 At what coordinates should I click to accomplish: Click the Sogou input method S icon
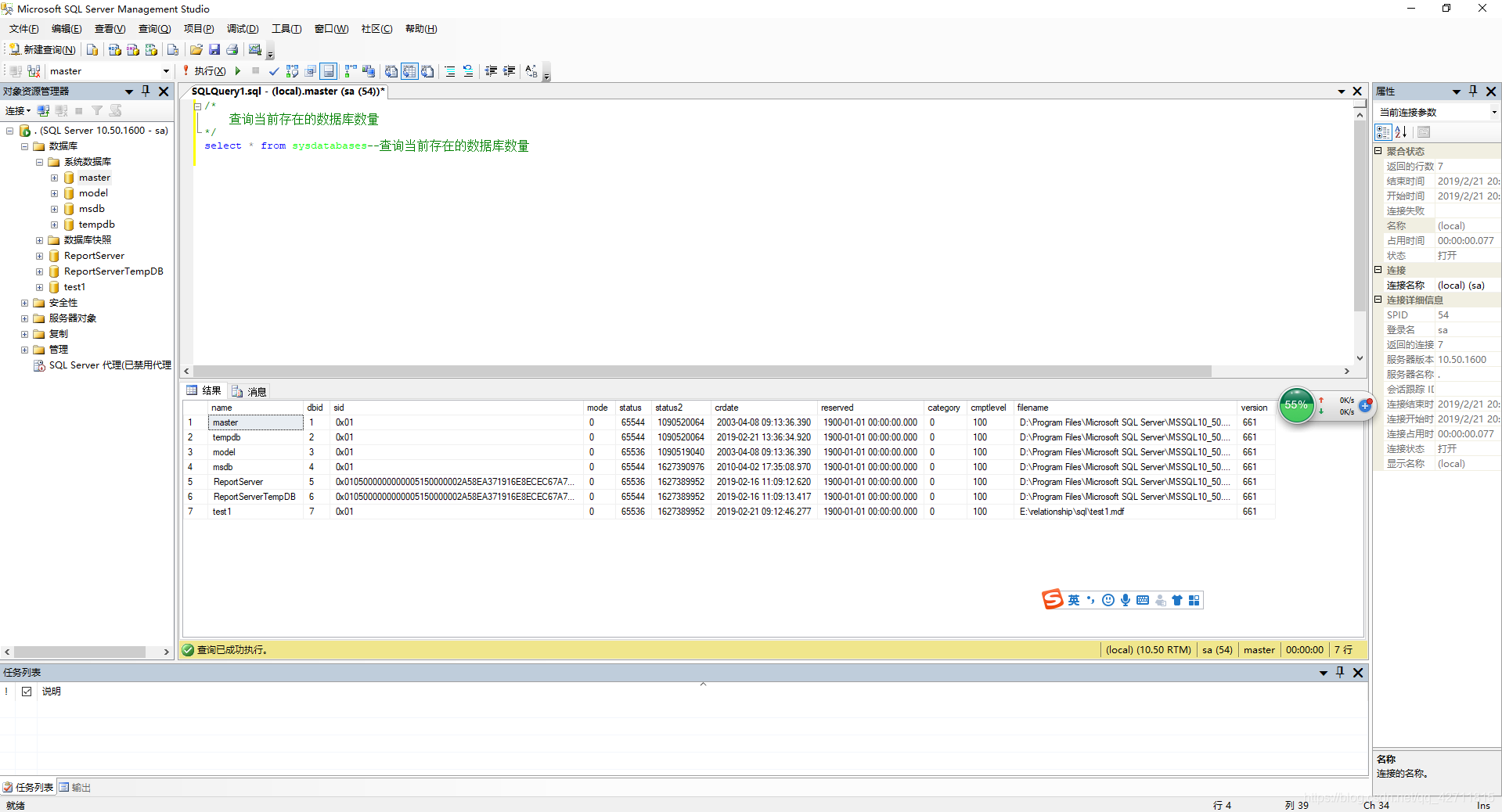(1053, 599)
